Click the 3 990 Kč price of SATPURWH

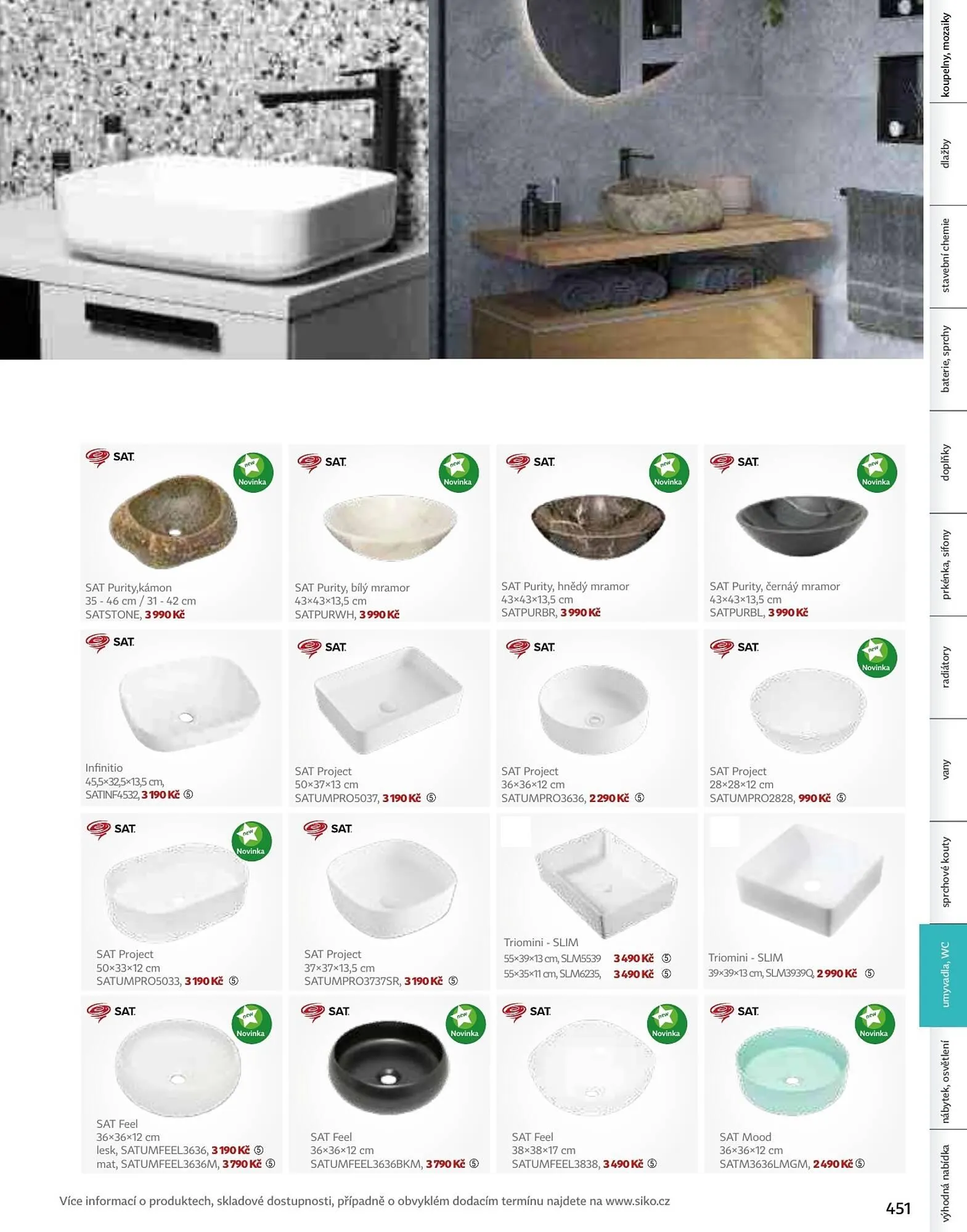[x=379, y=614]
